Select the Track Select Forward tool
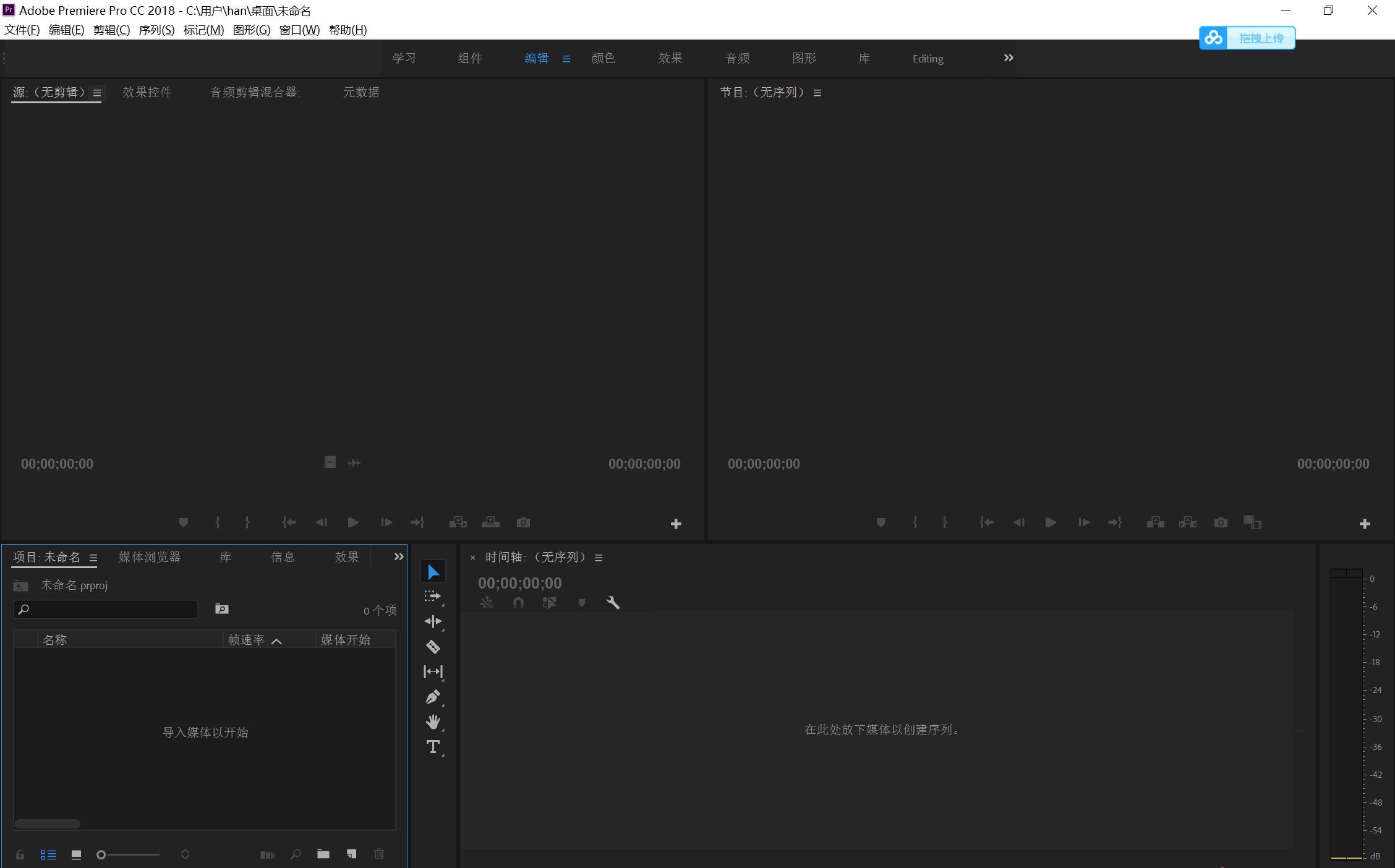The width and height of the screenshot is (1395, 868). [432, 597]
